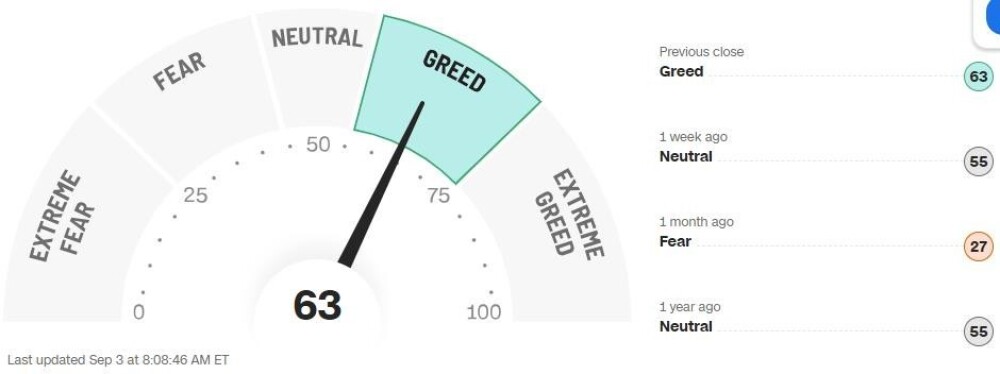Click the Last updated timestamp text
1000x374 pixels.
[118, 360]
